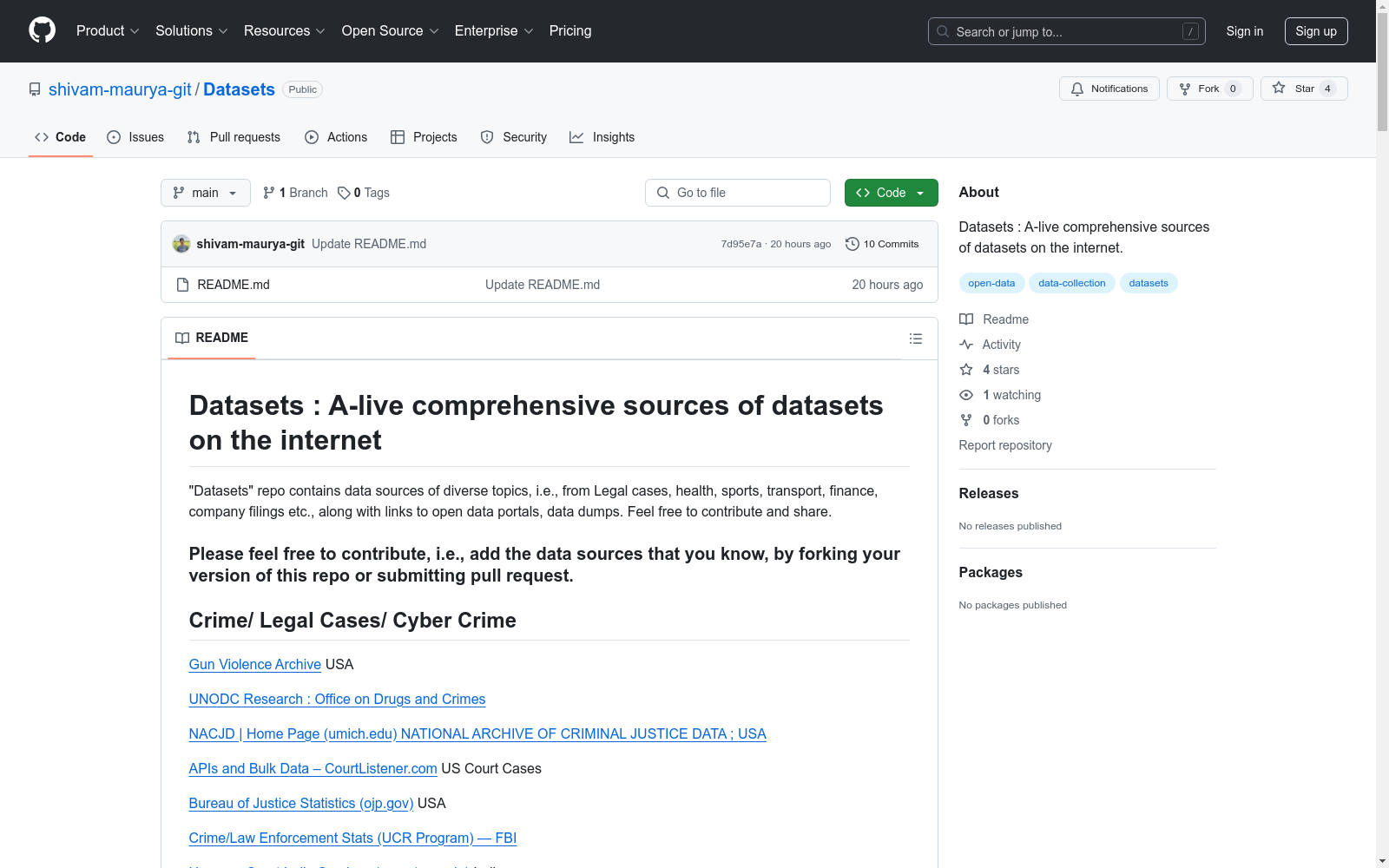The image size is (1389, 868).
Task: Click the Search or jump to field
Action: coord(1067,31)
